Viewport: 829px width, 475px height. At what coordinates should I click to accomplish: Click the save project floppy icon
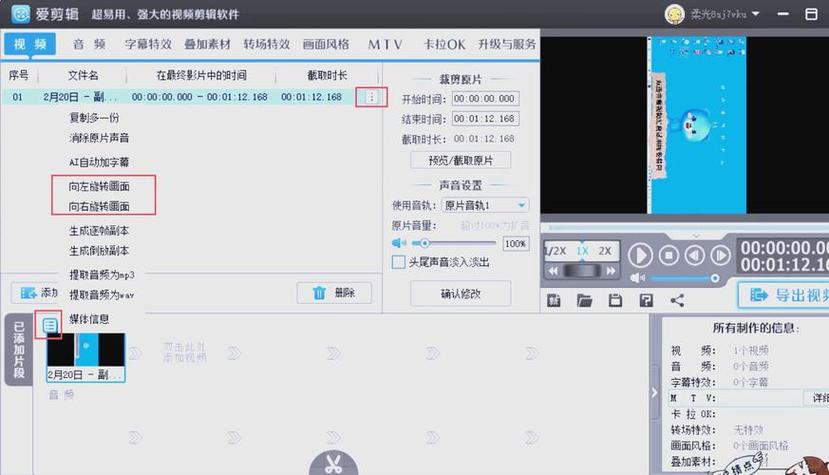point(615,300)
